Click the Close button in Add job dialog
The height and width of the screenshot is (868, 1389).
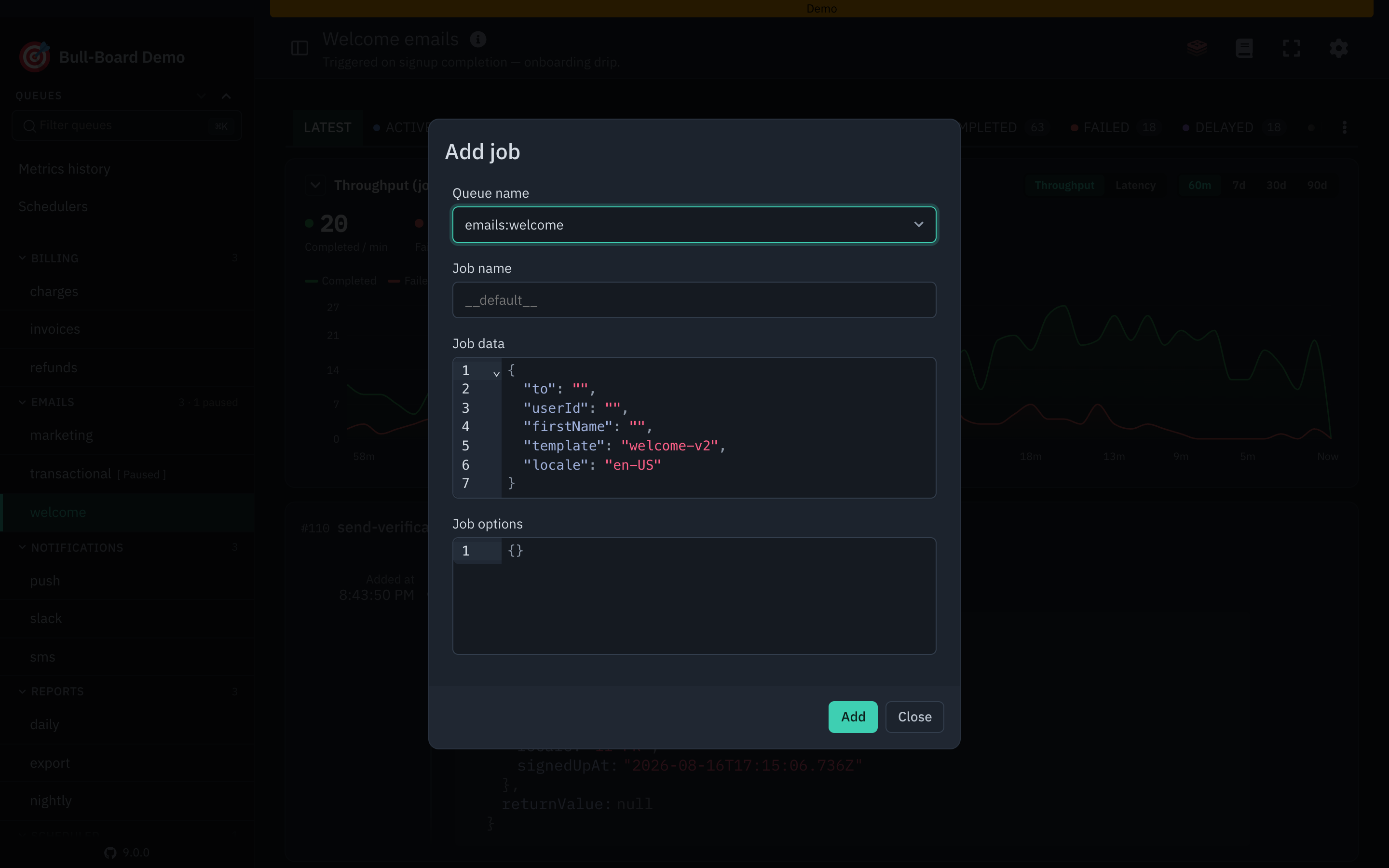[914, 717]
